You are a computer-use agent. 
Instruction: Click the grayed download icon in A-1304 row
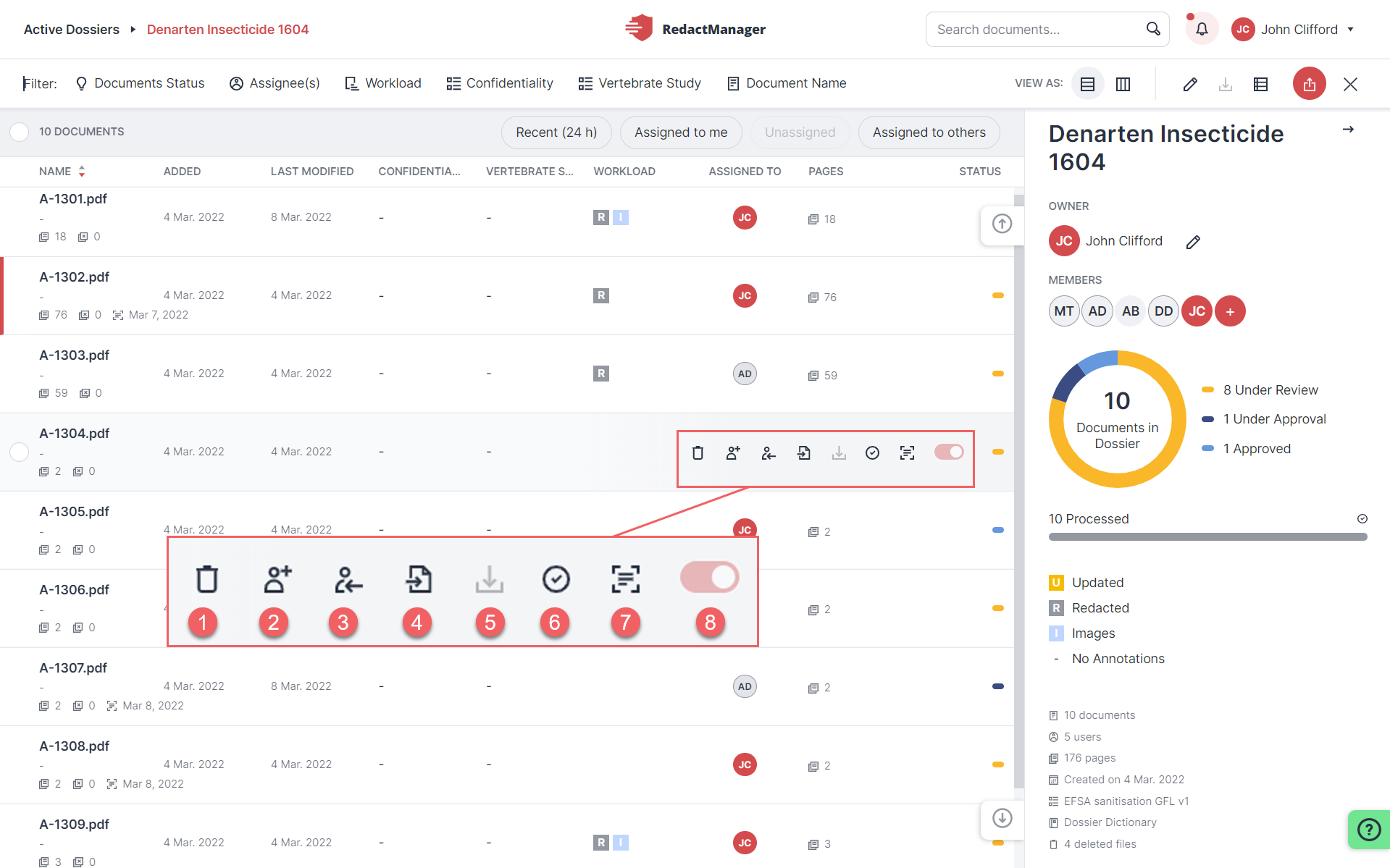pyautogui.click(x=839, y=452)
